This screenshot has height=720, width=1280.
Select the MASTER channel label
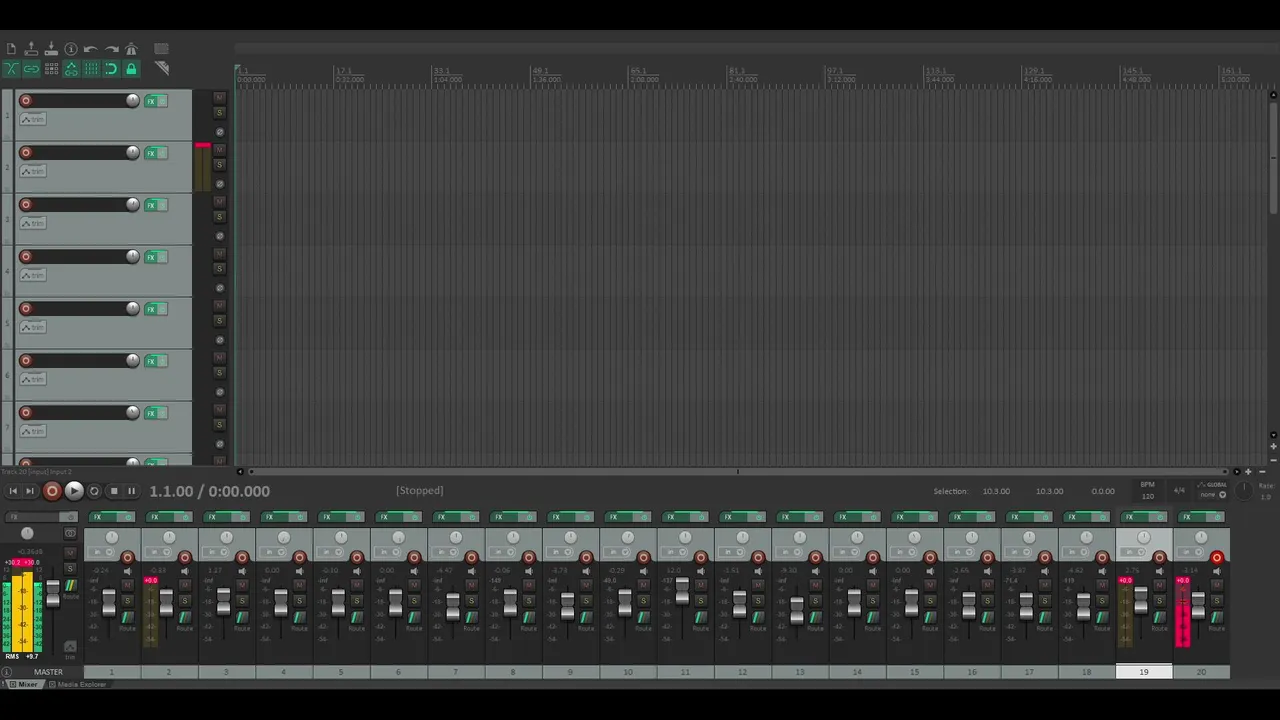point(48,672)
